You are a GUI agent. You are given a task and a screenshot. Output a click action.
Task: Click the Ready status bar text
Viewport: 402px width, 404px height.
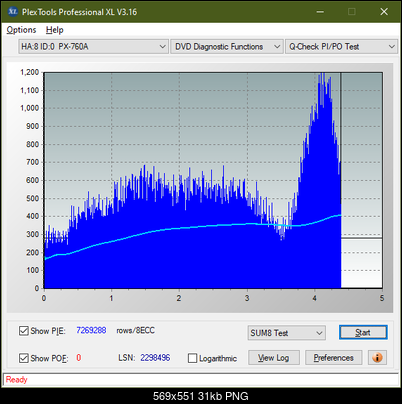(16, 380)
